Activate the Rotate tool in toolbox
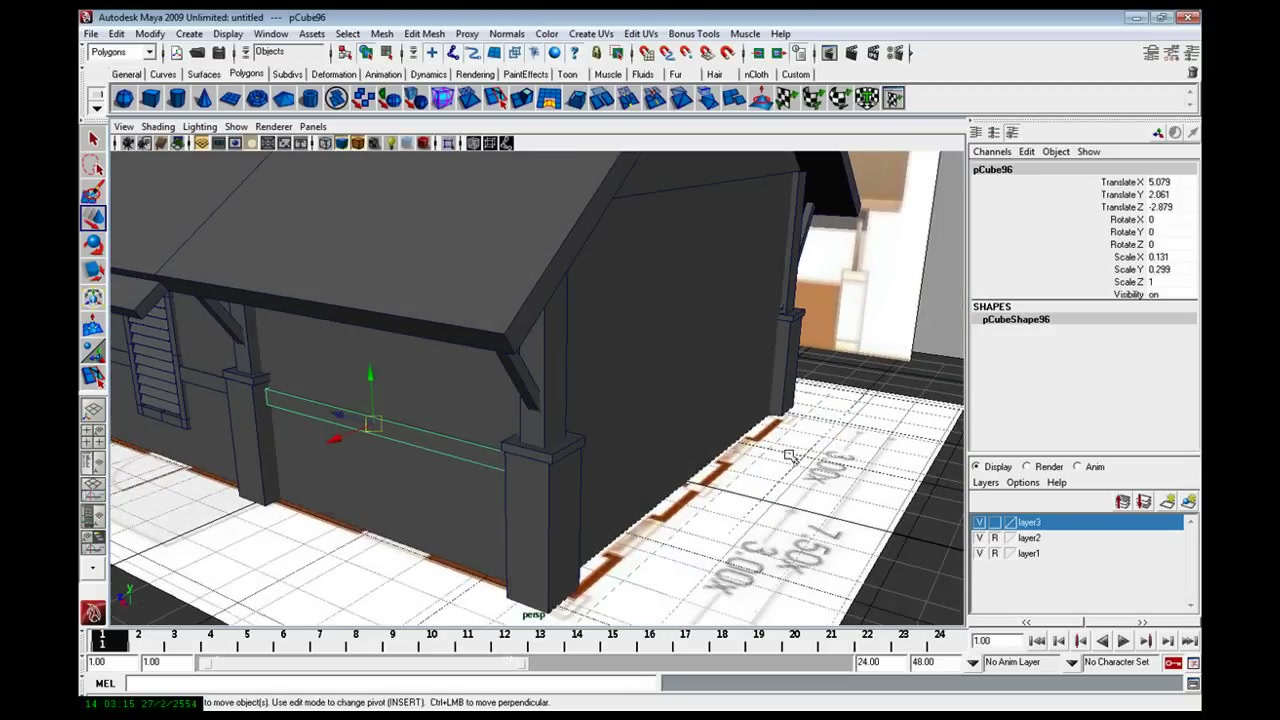 click(x=93, y=244)
